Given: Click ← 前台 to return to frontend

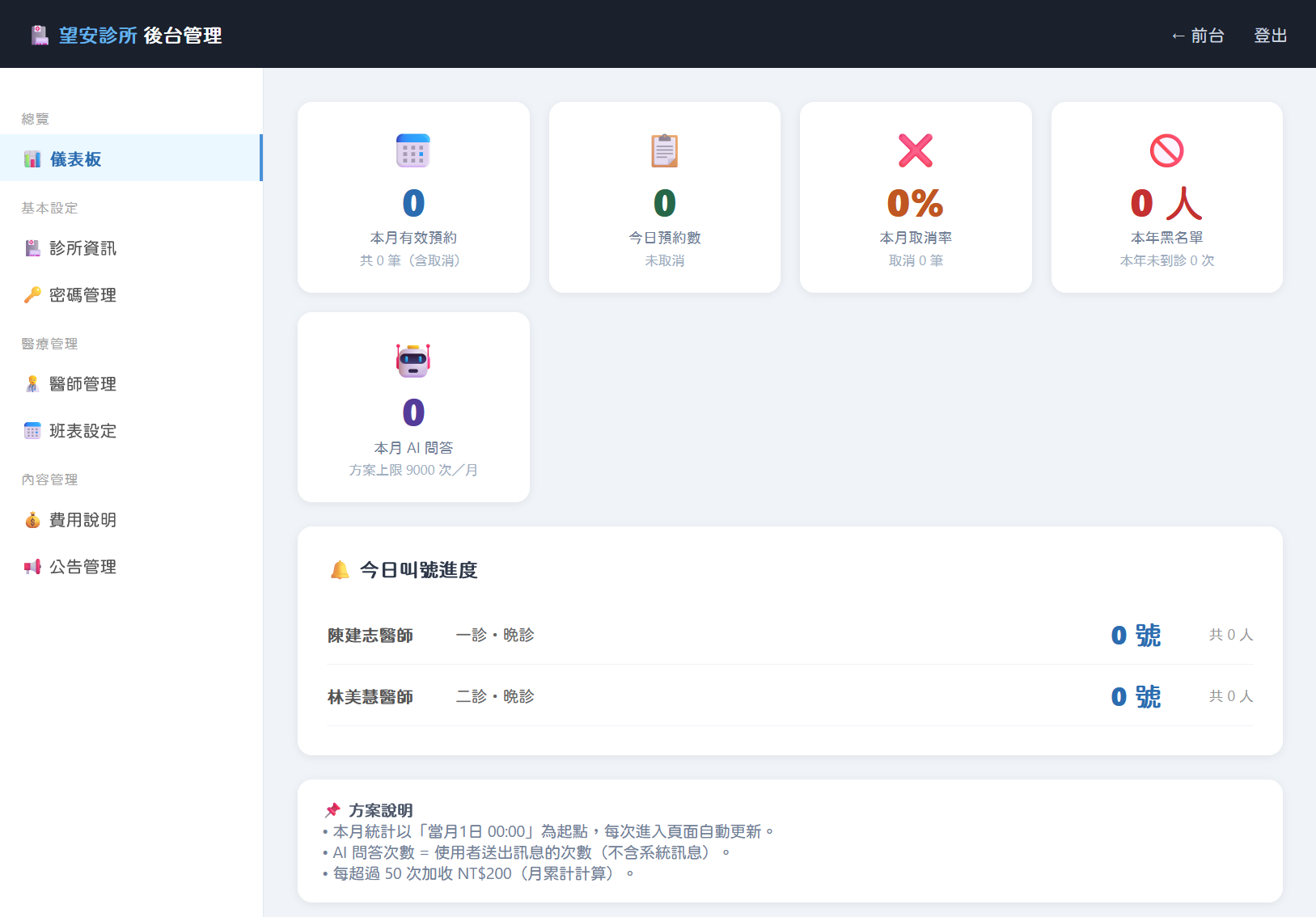Looking at the screenshot, I should 1198,36.
